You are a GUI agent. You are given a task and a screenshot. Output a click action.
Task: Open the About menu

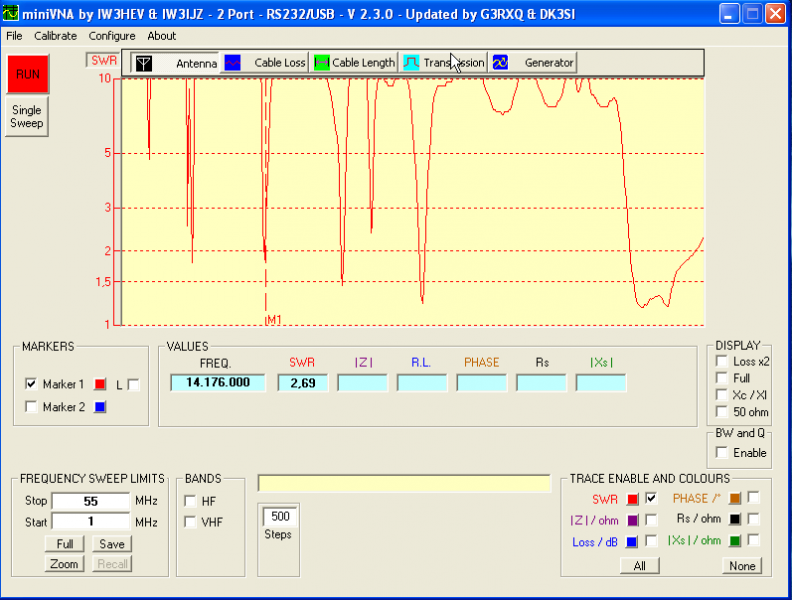(162, 36)
